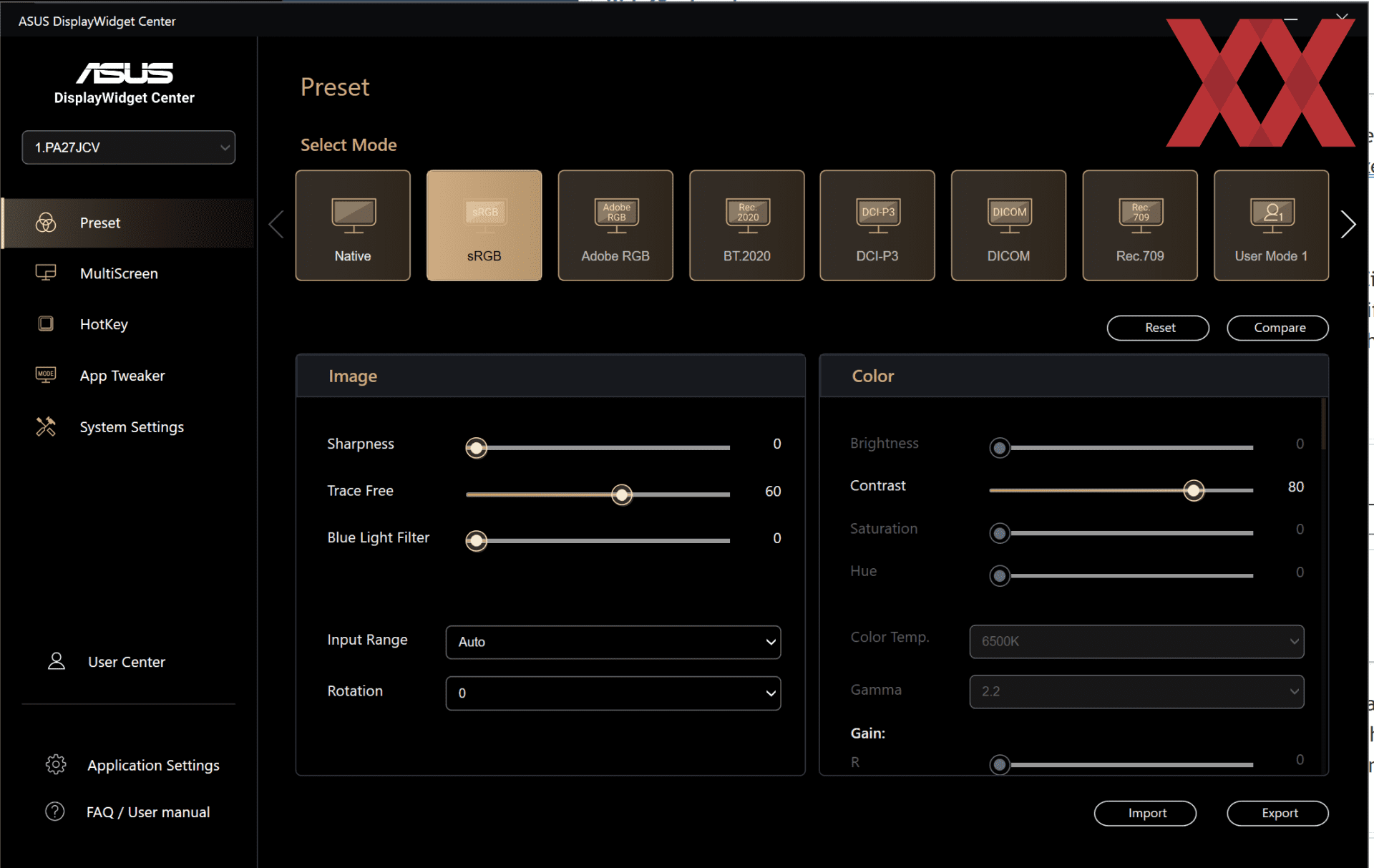Minimize the DisplayWidget Center window
The image size is (1374, 868).
pyautogui.click(x=1291, y=19)
